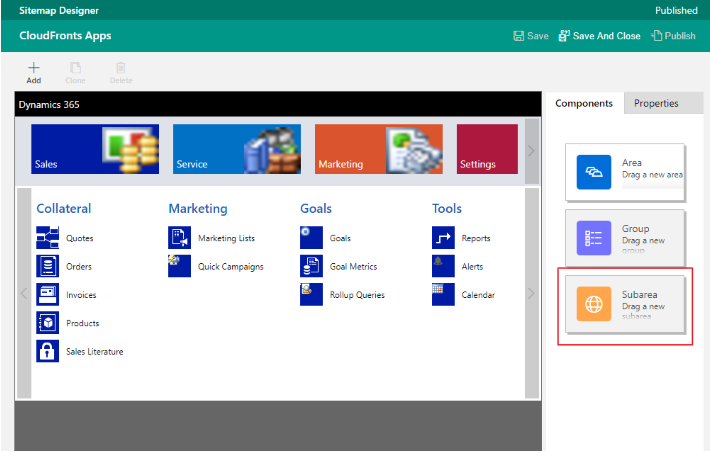Click the Goals subarea icon
This screenshot has width=710, height=459.
(x=311, y=238)
